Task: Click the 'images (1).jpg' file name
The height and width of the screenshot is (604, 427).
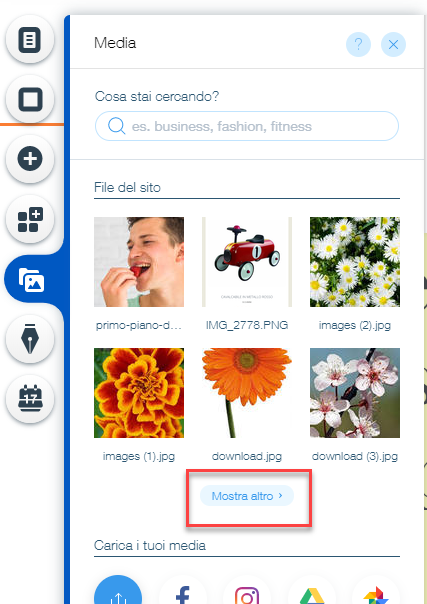Action: (x=139, y=456)
